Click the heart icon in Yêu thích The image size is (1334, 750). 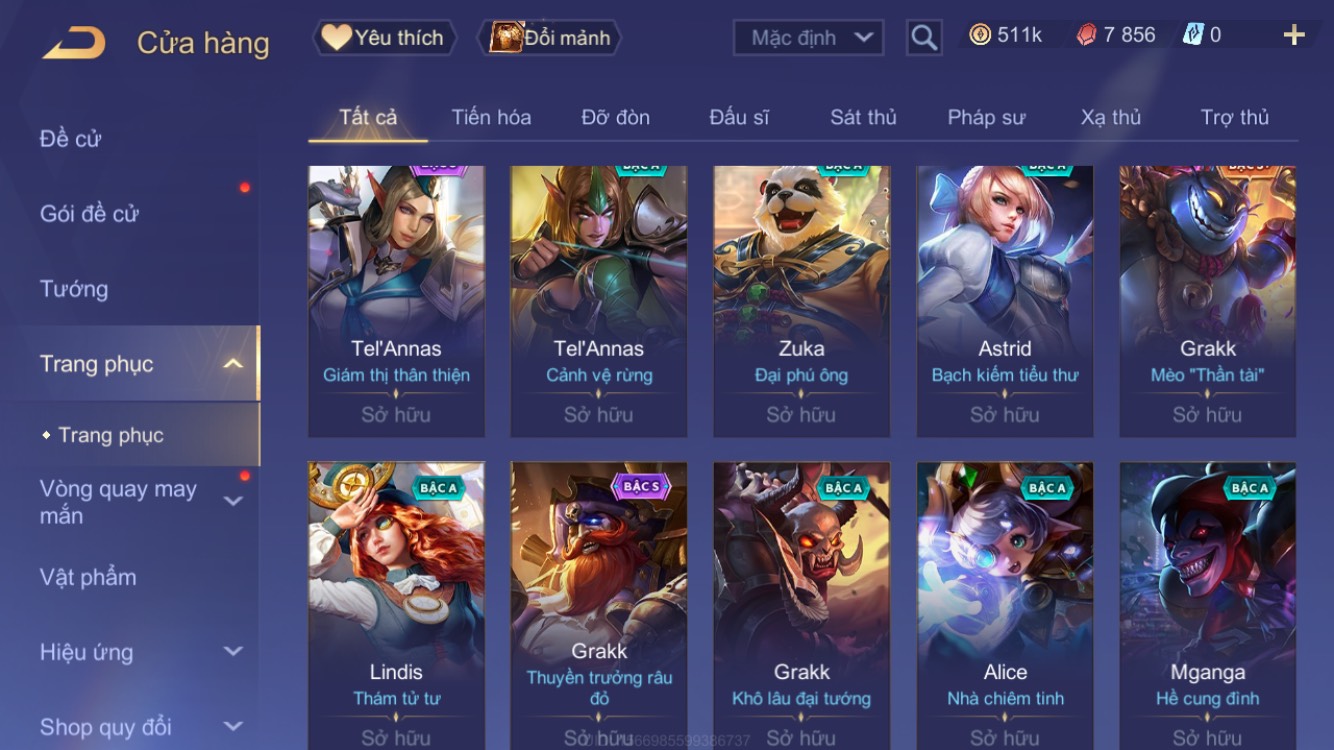point(337,37)
